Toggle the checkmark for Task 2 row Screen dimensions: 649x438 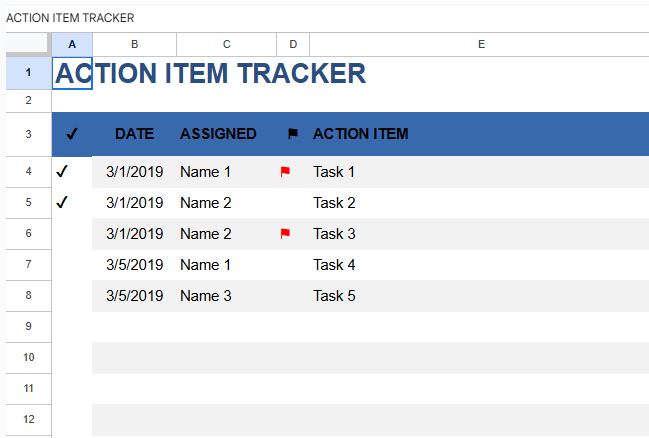coord(63,203)
